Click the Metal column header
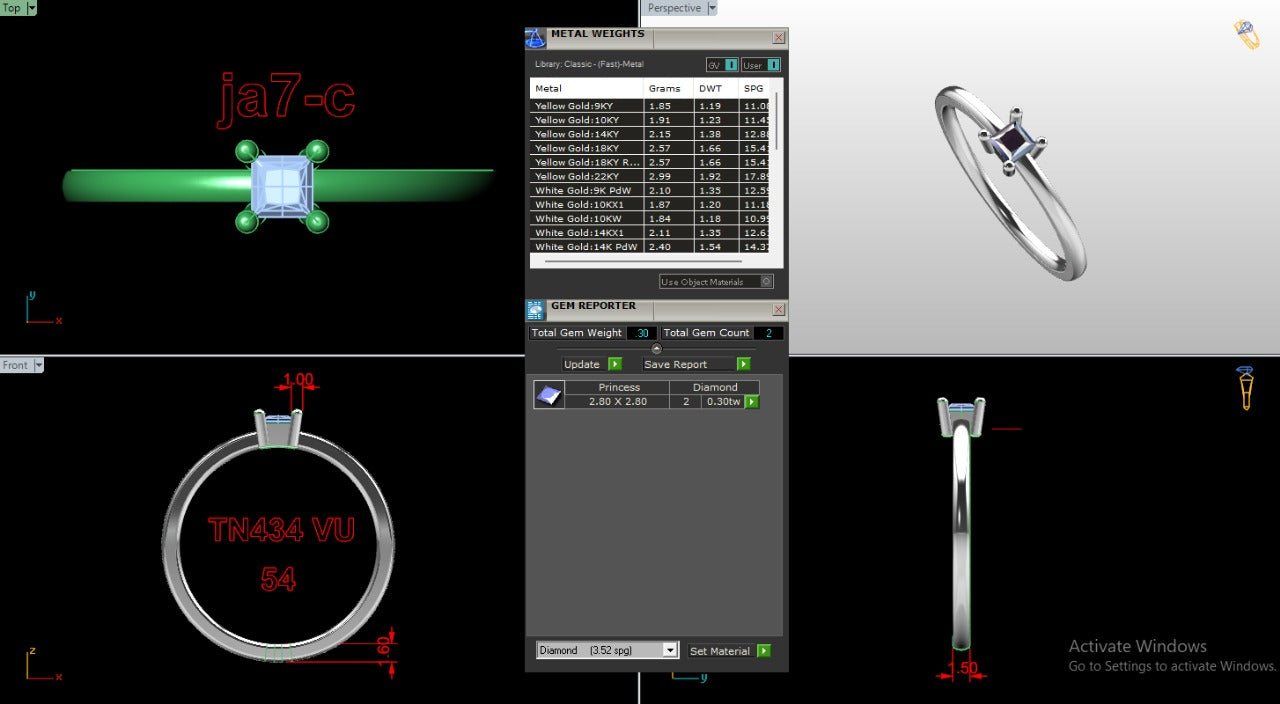 [587, 88]
